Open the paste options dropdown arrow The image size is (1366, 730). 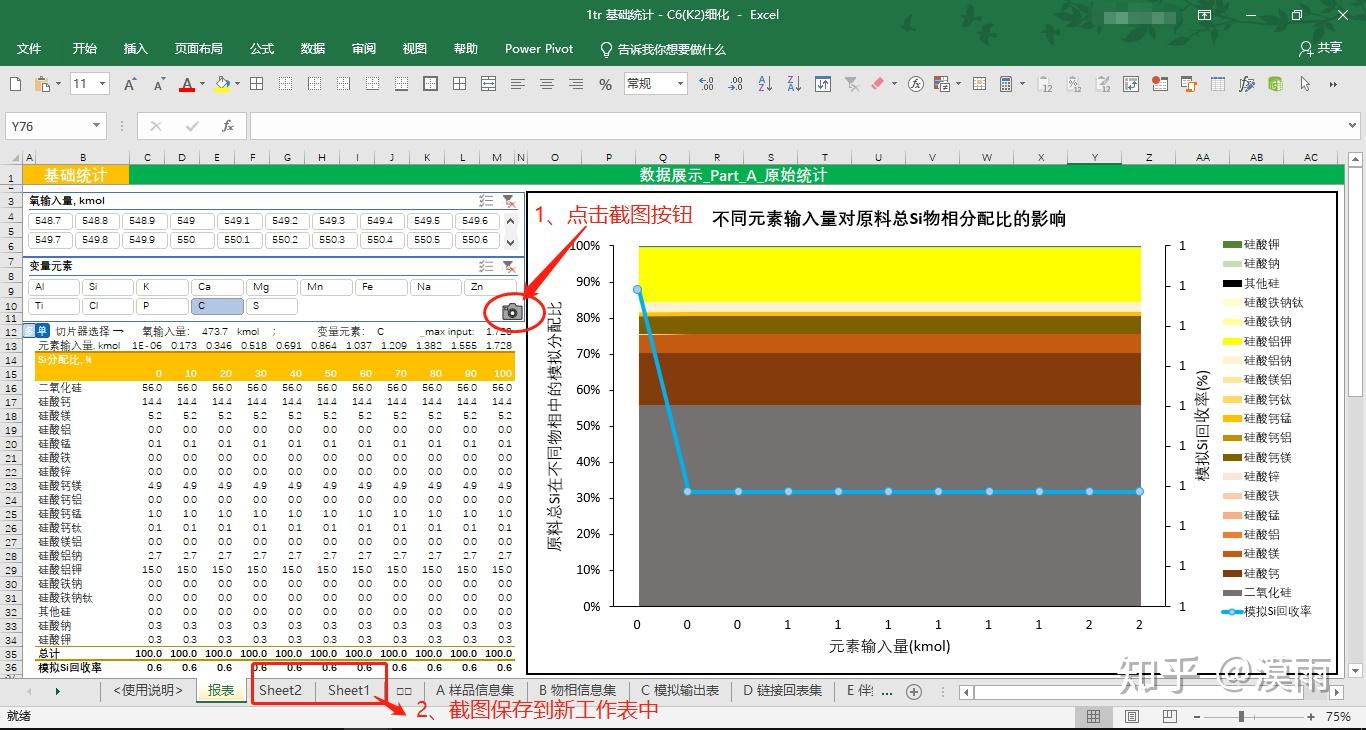[x=59, y=84]
